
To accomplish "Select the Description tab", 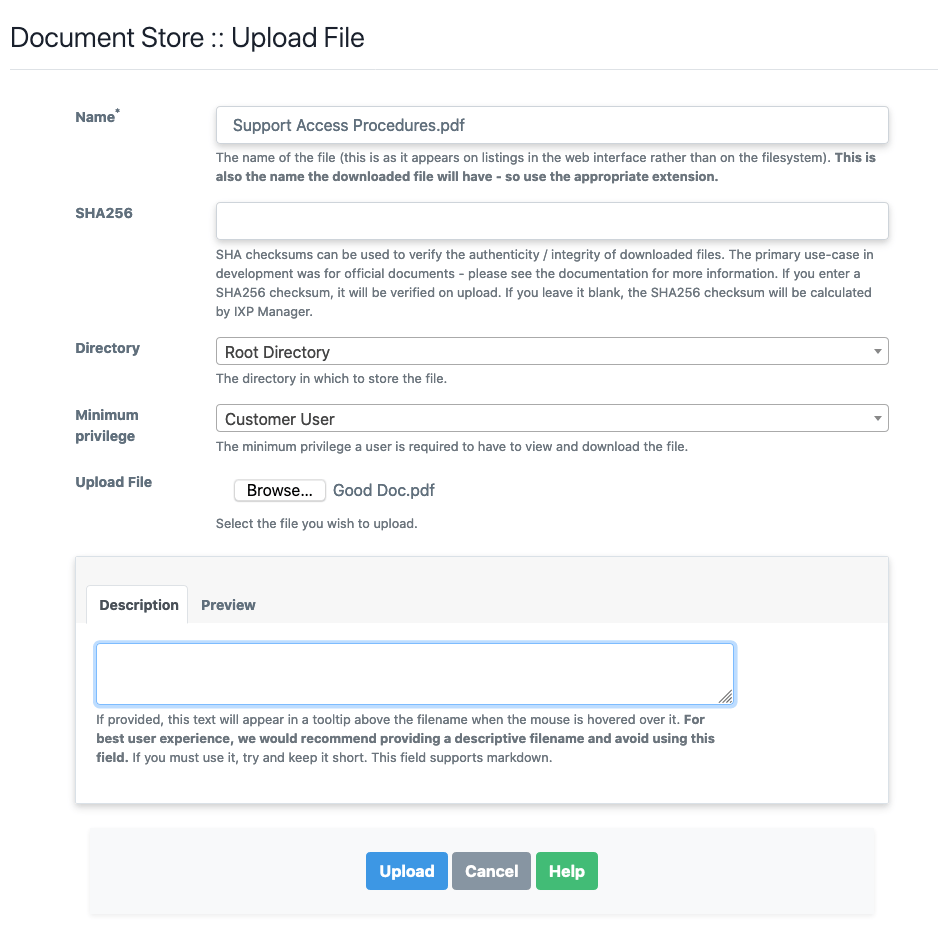I will pos(138,604).
